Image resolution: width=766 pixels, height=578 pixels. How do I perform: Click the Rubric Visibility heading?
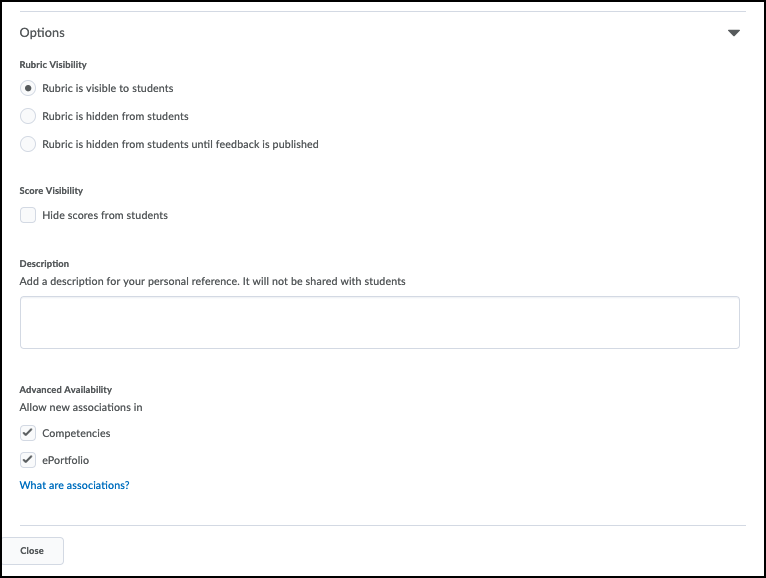coord(53,64)
